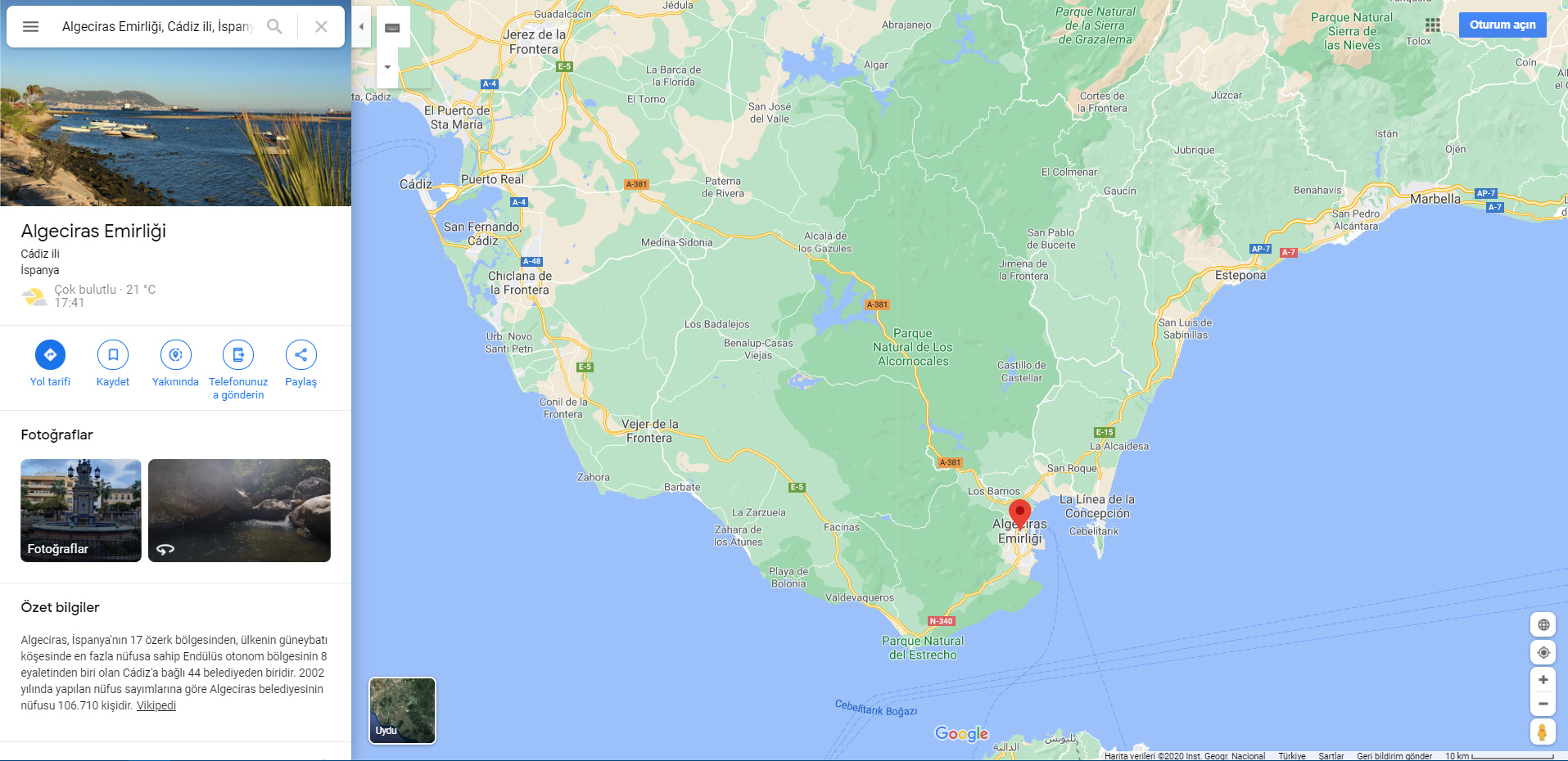Image resolution: width=1568 pixels, height=761 pixels.
Task: Toggle the globe view button
Action: click(x=1543, y=624)
